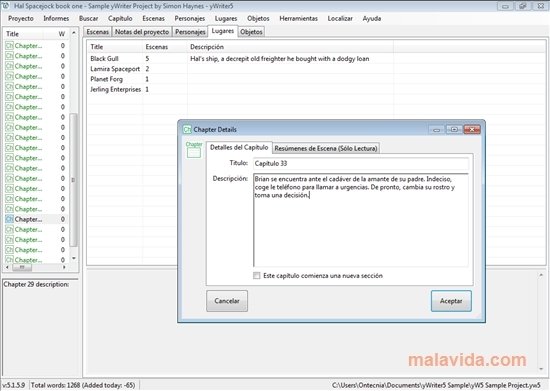Open the Objetos menu in menu bar
The width and height of the screenshot is (550, 391).
(258, 19)
